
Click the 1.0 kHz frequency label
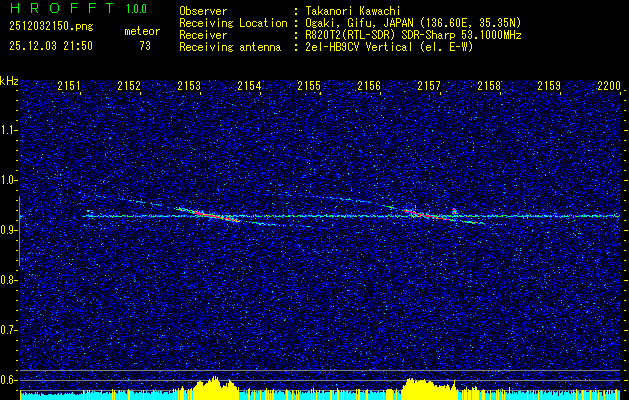(8, 180)
